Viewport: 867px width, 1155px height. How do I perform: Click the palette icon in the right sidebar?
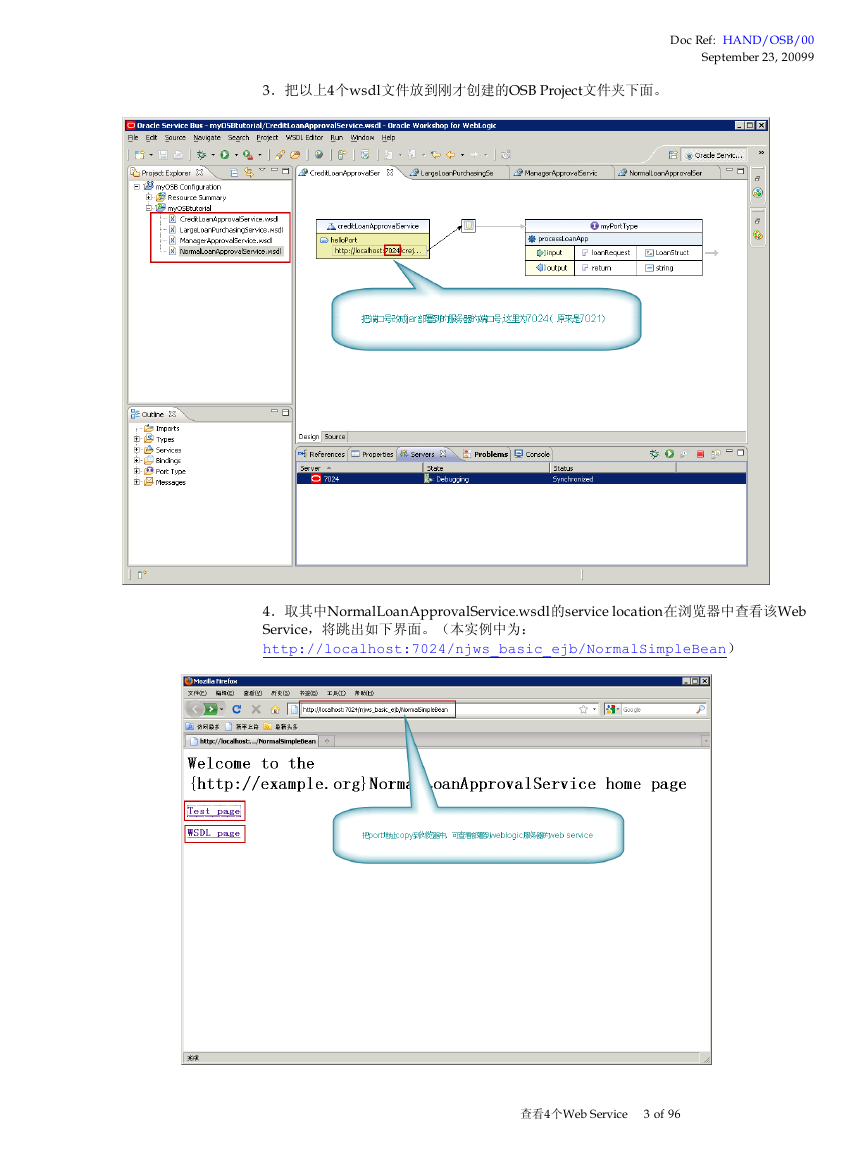click(x=757, y=236)
